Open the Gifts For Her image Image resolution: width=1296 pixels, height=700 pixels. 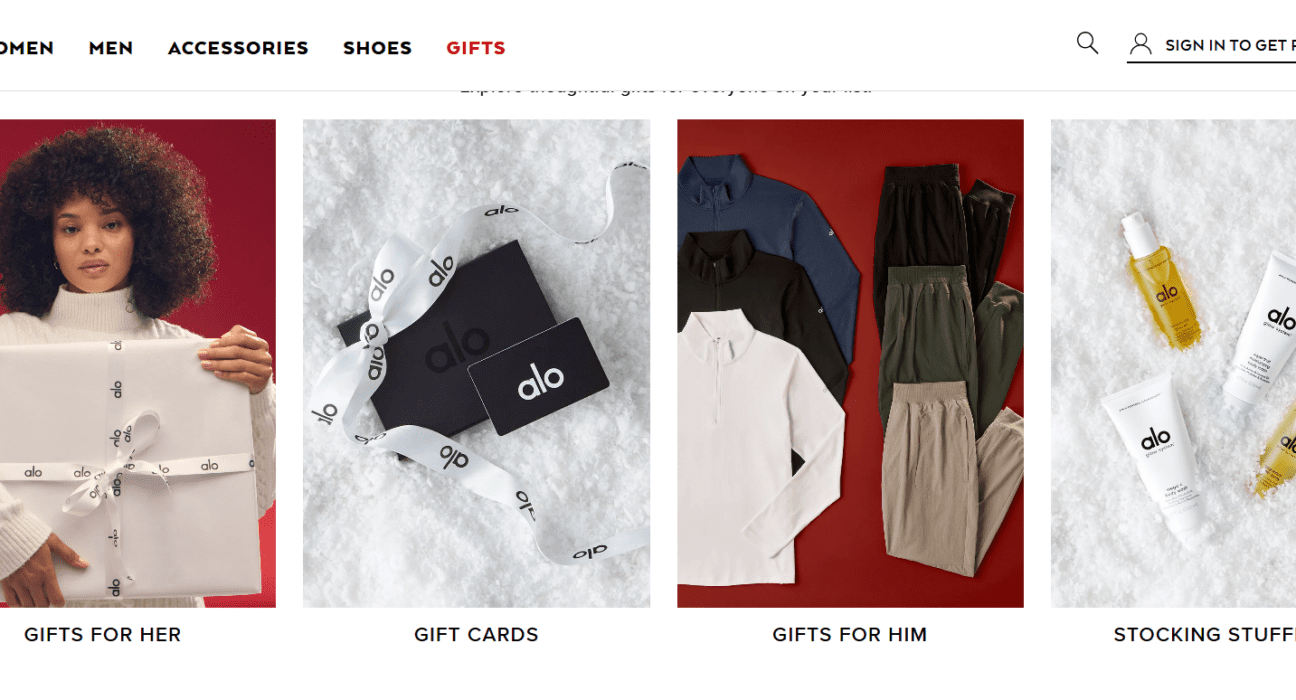pyautogui.click(x=138, y=363)
